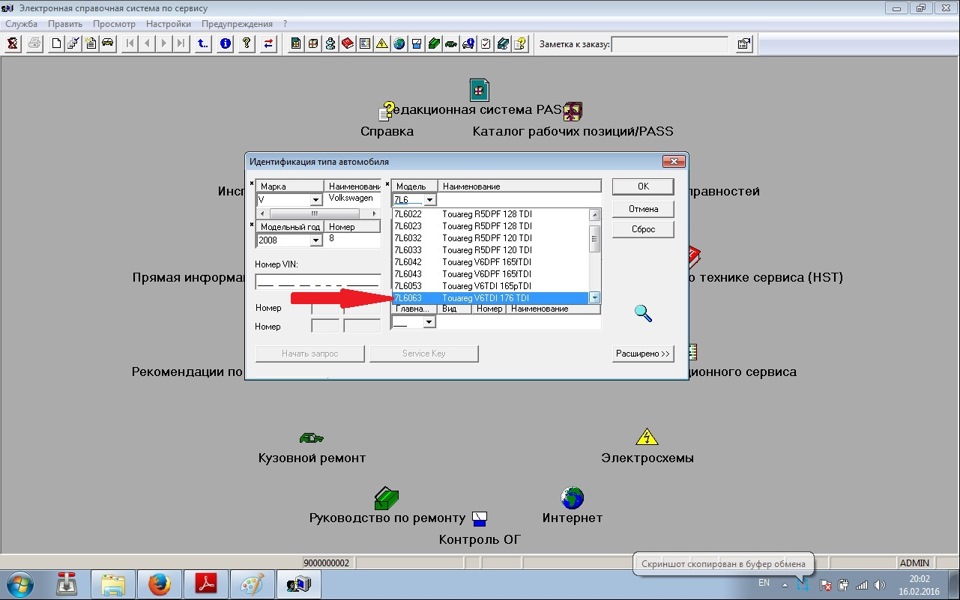Open the Электросхемы warning triangle icon

coord(647,437)
